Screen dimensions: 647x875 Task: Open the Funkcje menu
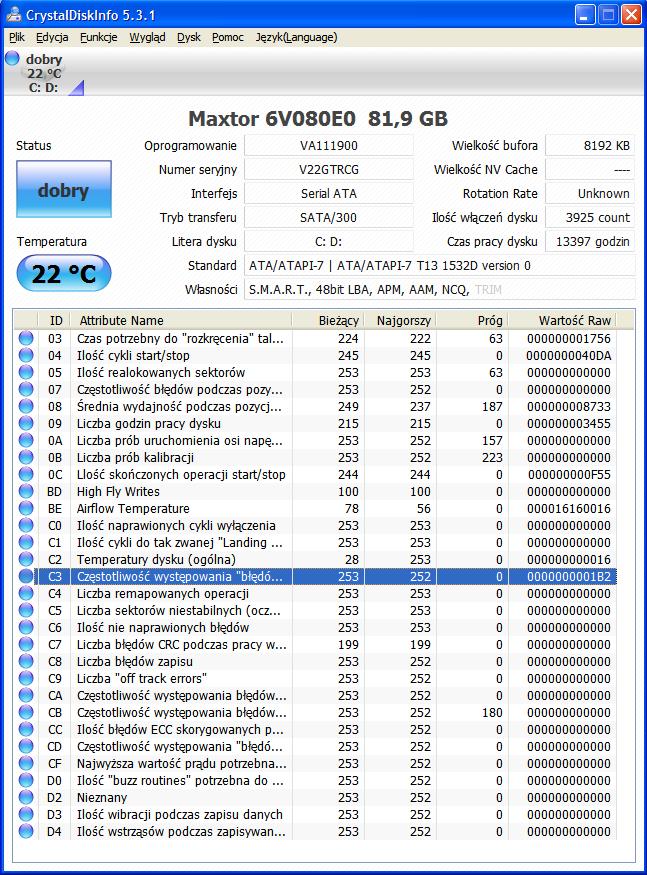pos(99,37)
